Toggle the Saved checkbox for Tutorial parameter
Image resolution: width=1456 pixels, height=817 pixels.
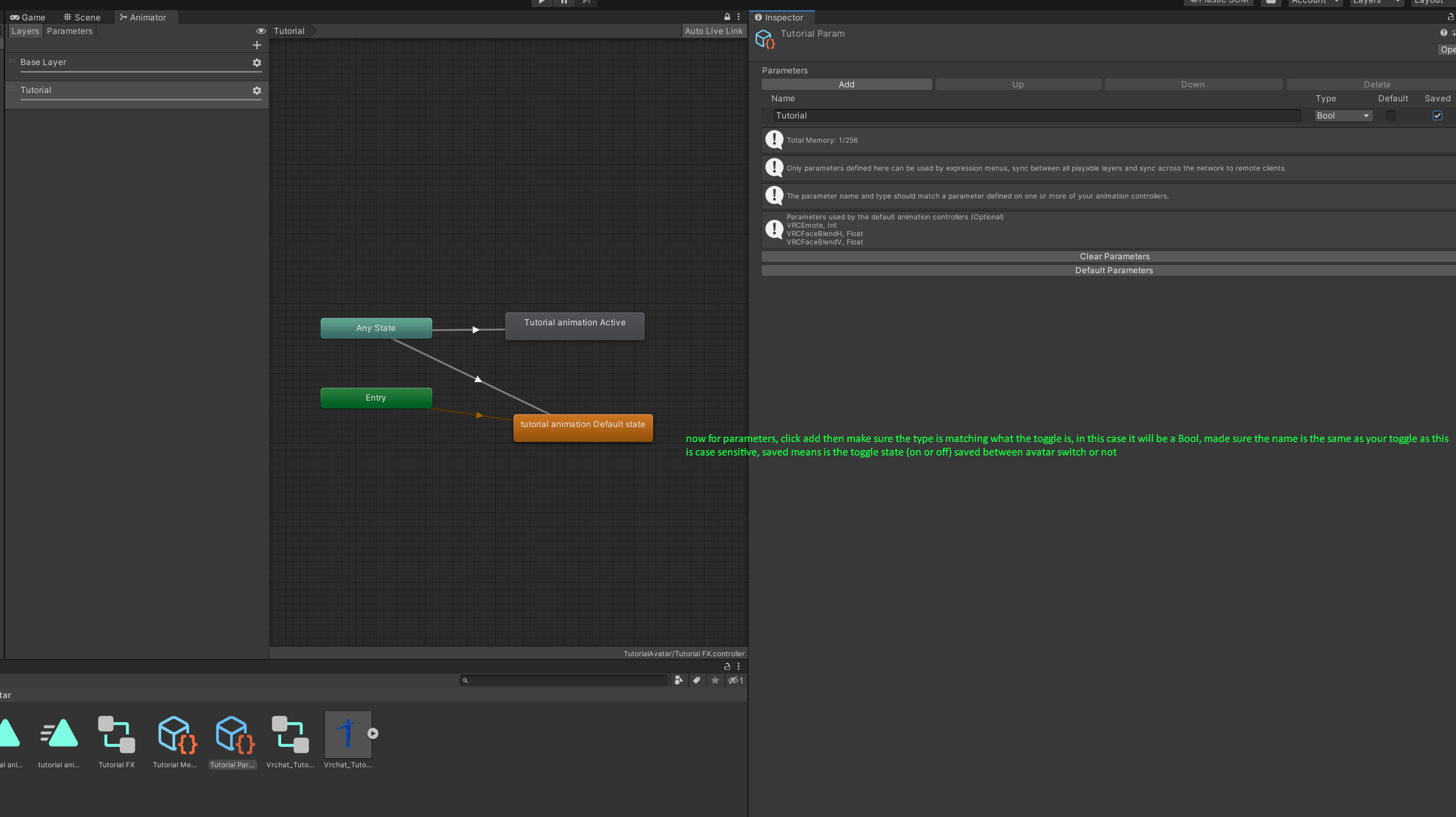1437,115
